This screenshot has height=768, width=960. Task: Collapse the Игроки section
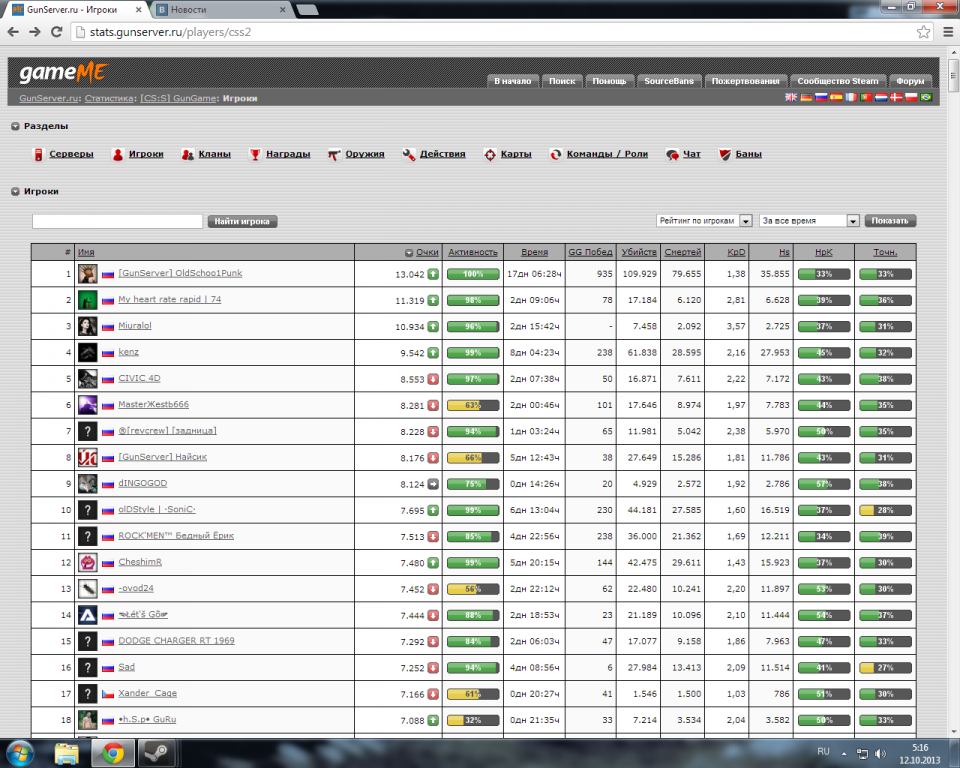pyautogui.click(x=16, y=191)
